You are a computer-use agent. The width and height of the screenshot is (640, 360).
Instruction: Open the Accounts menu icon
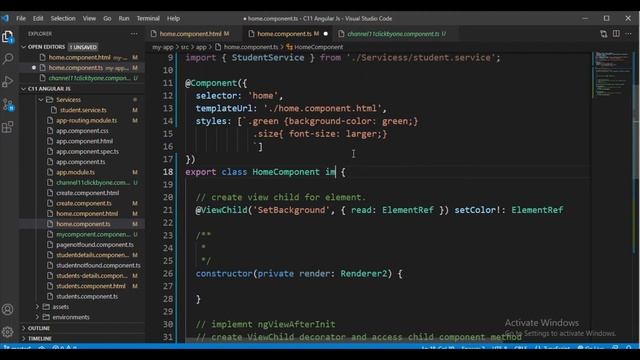point(7,309)
